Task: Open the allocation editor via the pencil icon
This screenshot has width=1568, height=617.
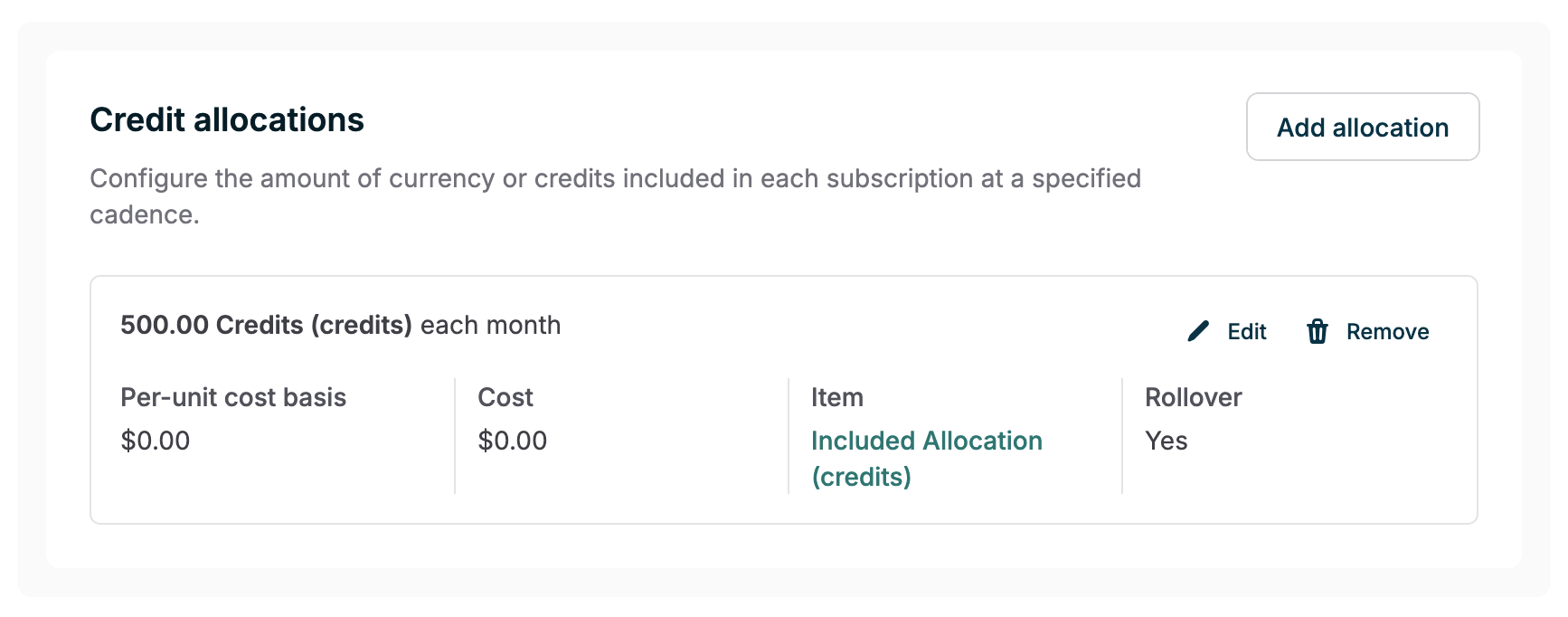Action: click(1197, 331)
